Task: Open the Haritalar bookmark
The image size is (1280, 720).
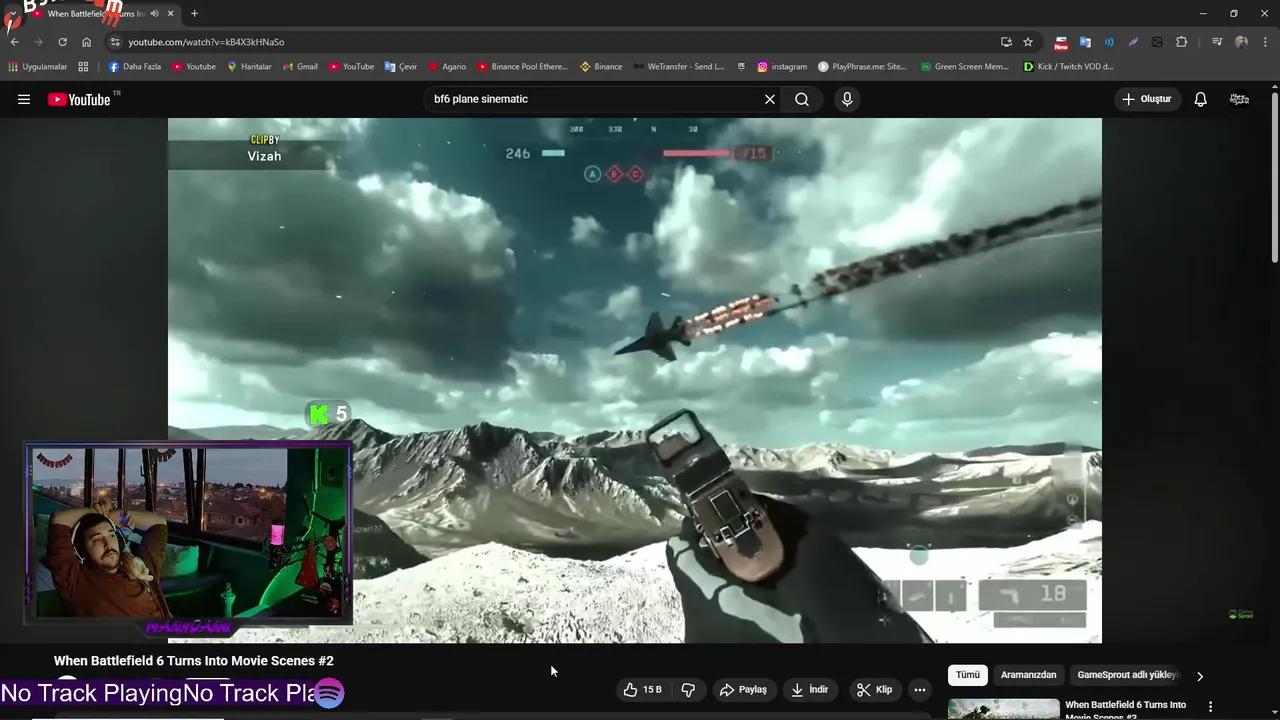Action: (x=249, y=67)
